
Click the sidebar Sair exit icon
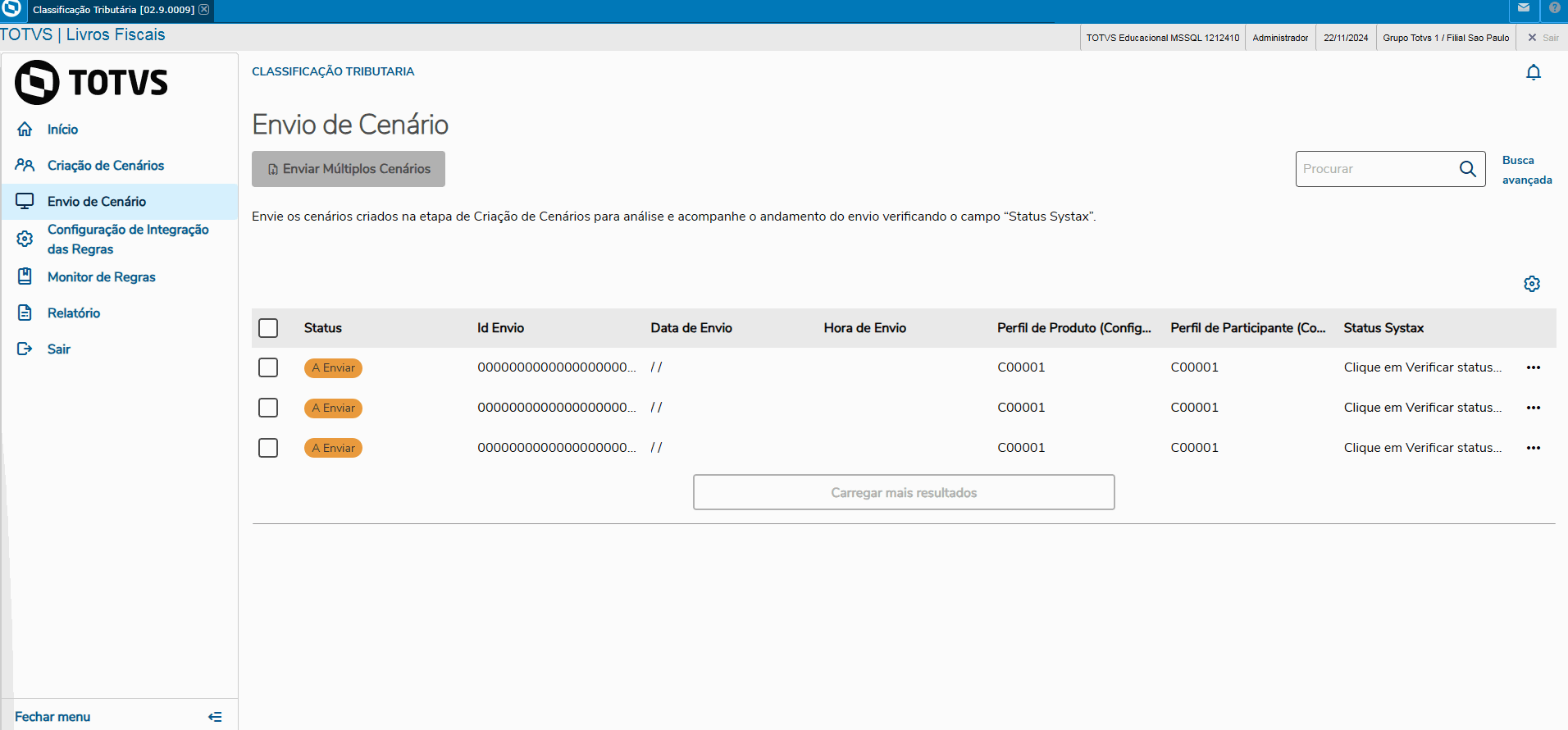click(25, 349)
